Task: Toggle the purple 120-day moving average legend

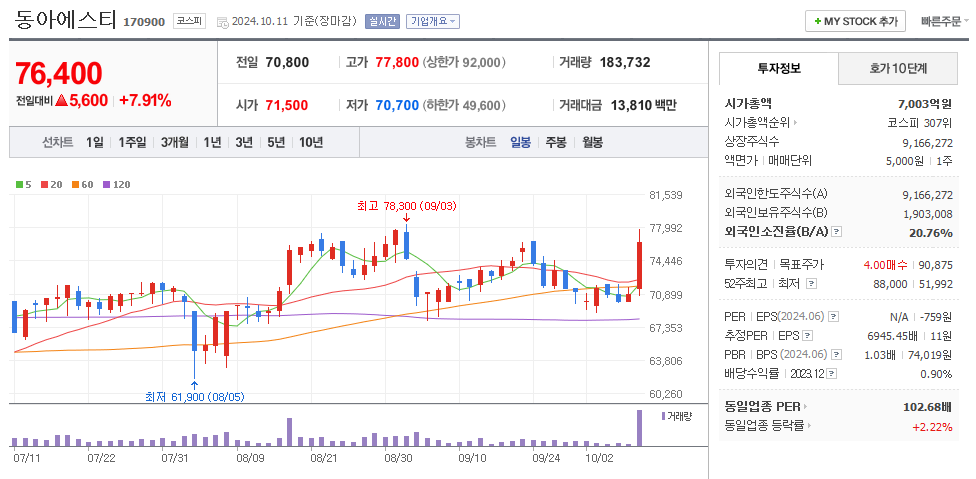Action: (106, 185)
